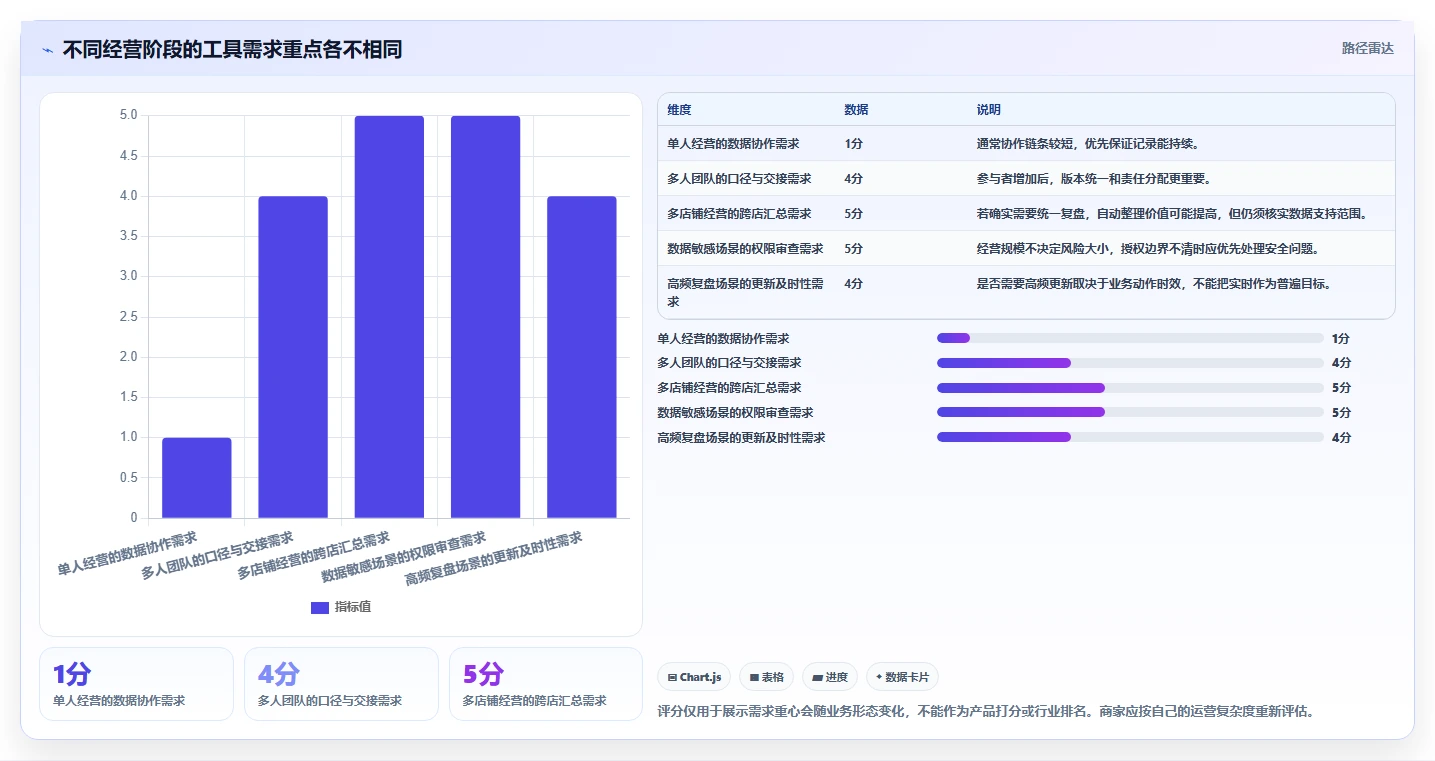The height and width of the screenshot is (761, 1435).
Task: Click description starting 若确实需要统一复盘
Action: [1172, 214]
